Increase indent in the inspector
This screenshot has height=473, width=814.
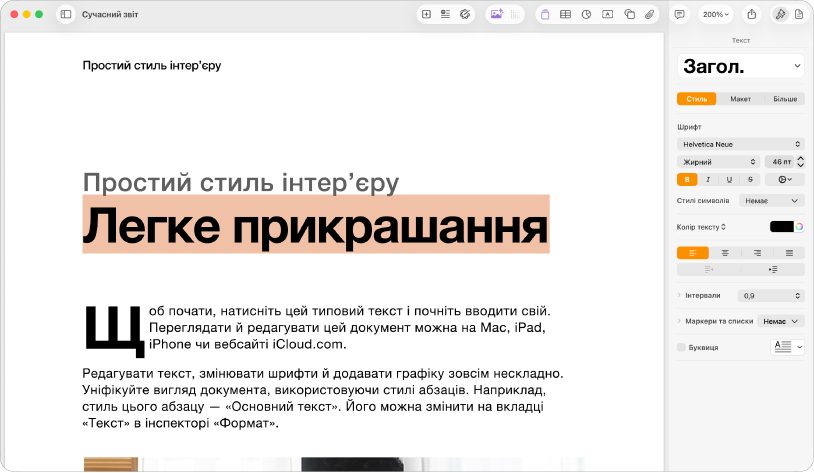click(773, 269)
